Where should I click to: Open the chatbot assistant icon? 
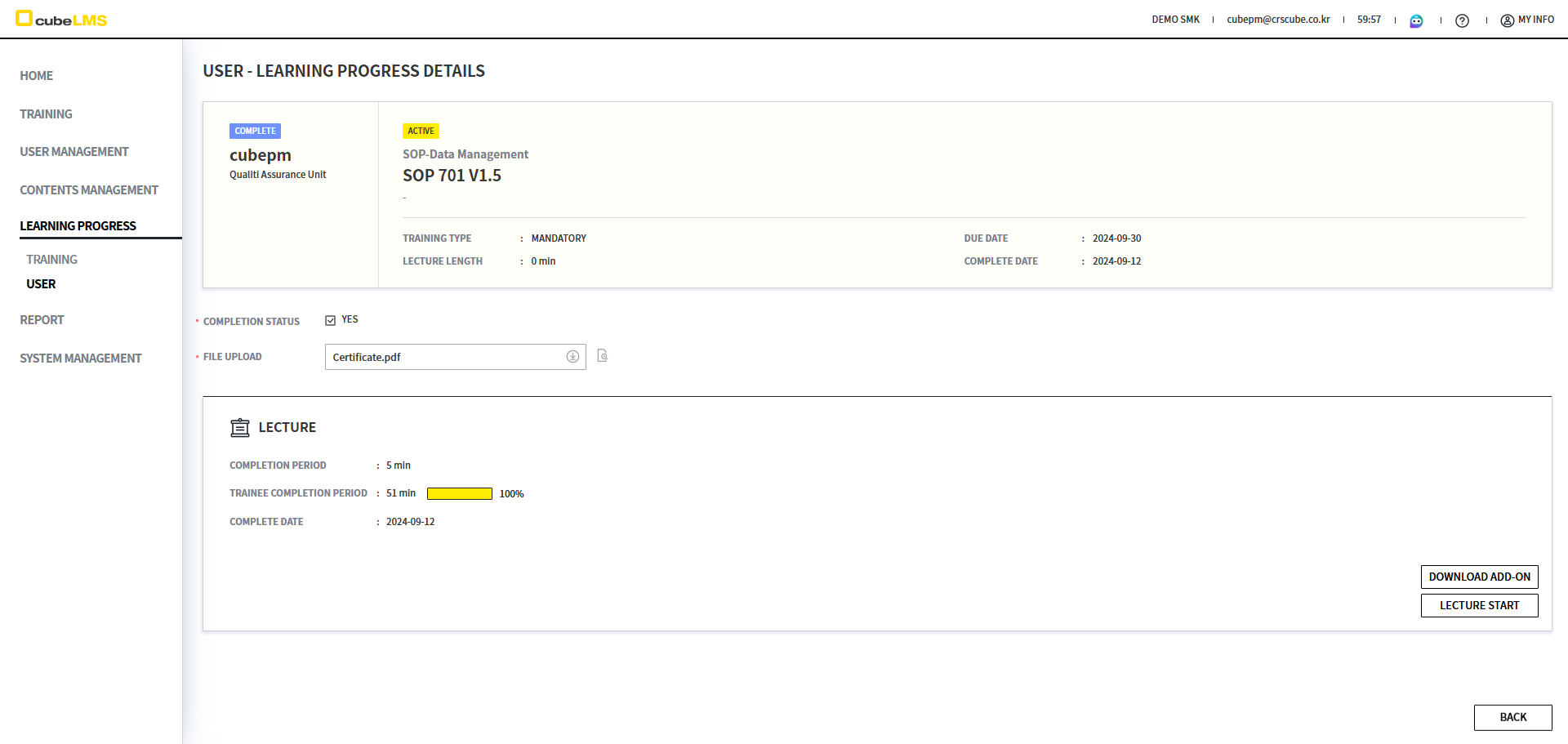[1416, 20]
